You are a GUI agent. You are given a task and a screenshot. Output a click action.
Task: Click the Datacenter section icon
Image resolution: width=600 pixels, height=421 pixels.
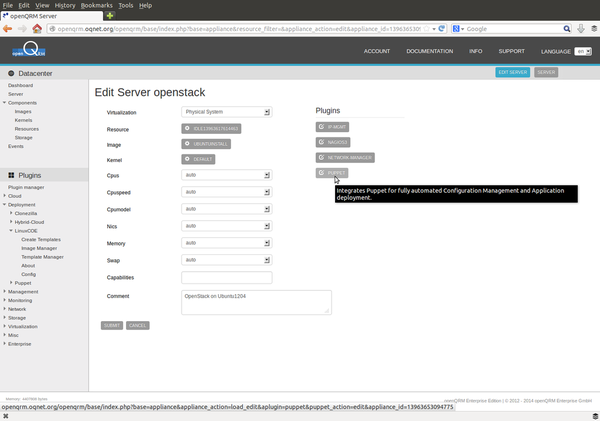11,73
